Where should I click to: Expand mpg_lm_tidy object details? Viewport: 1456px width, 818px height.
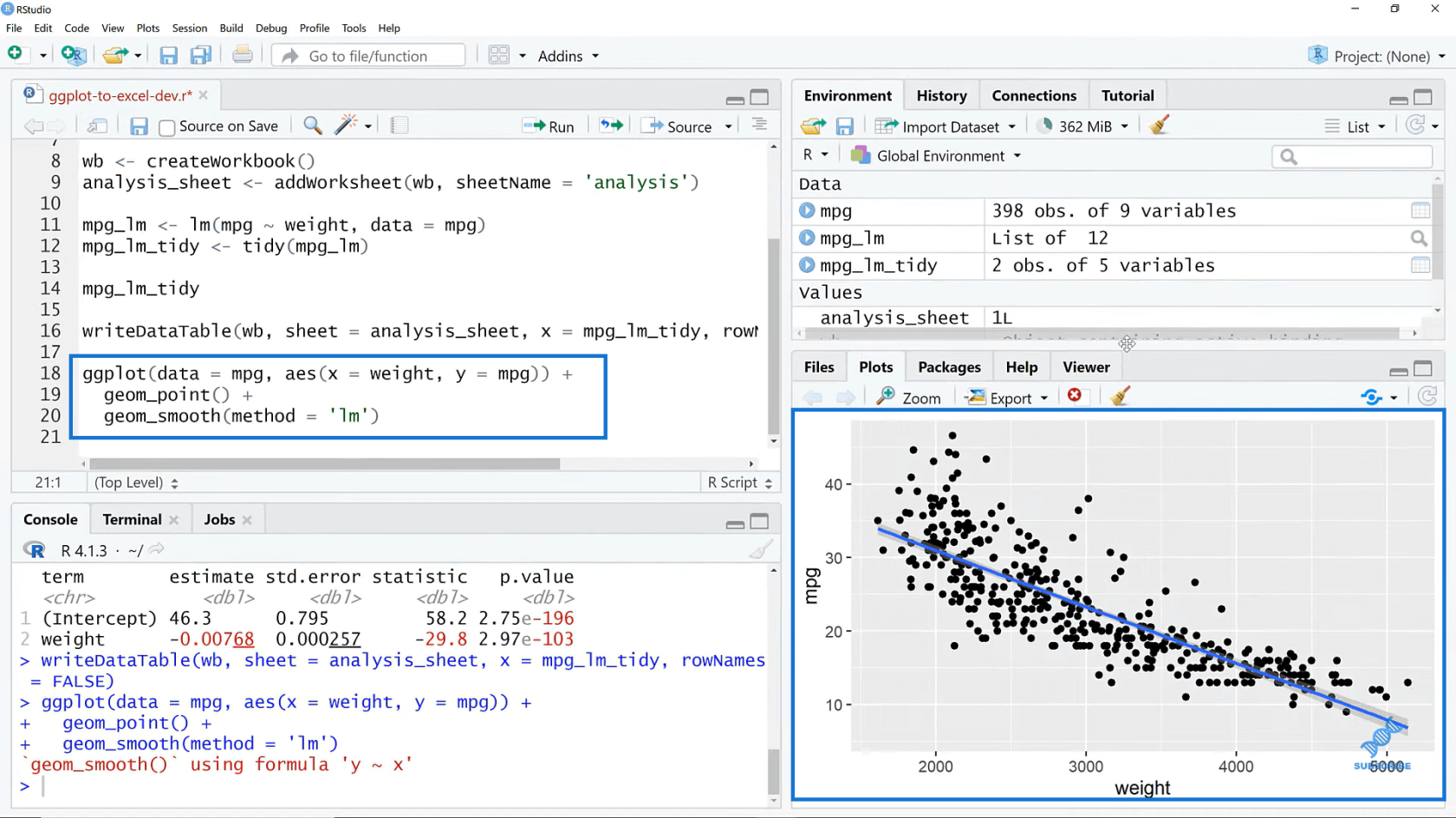coord(807,265)
